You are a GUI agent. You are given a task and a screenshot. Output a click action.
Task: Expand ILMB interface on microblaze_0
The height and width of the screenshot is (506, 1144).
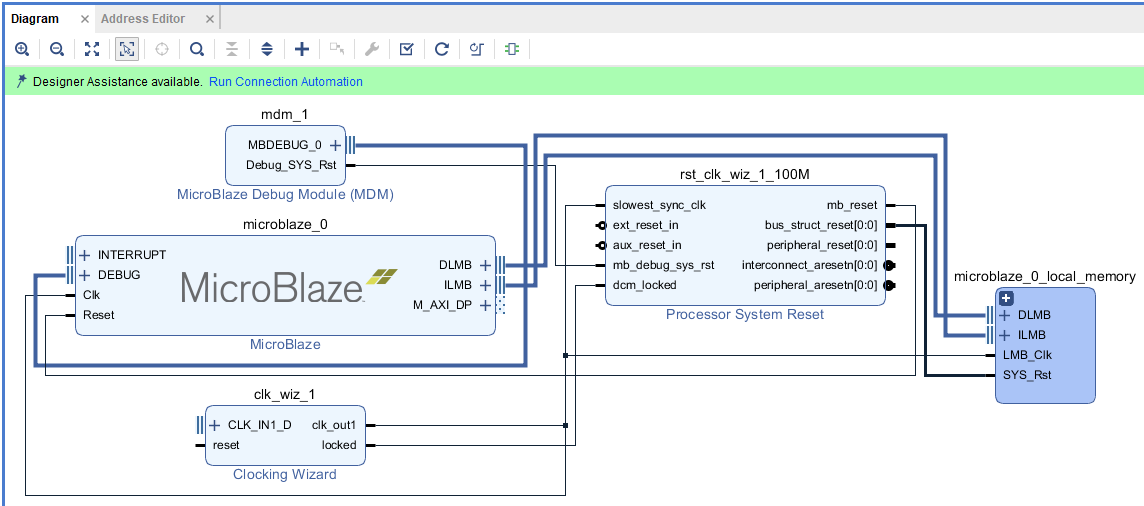tap(484, 285)
